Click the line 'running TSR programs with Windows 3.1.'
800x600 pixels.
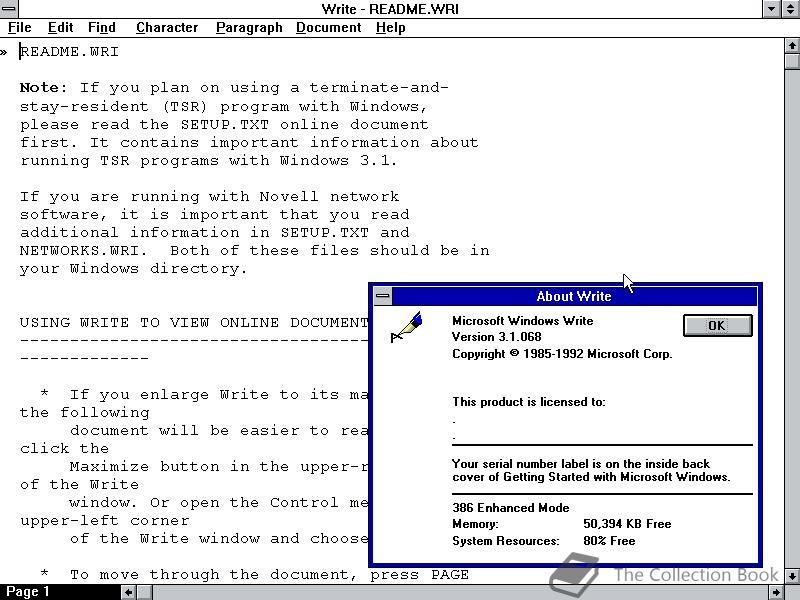pos(208,161)
